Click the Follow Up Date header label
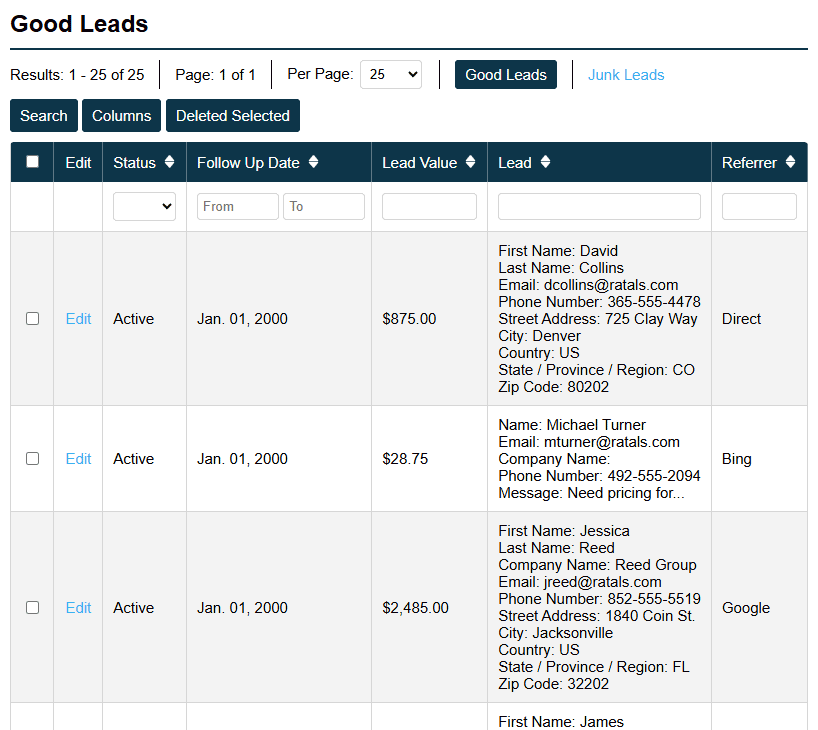 pos(248,163)
